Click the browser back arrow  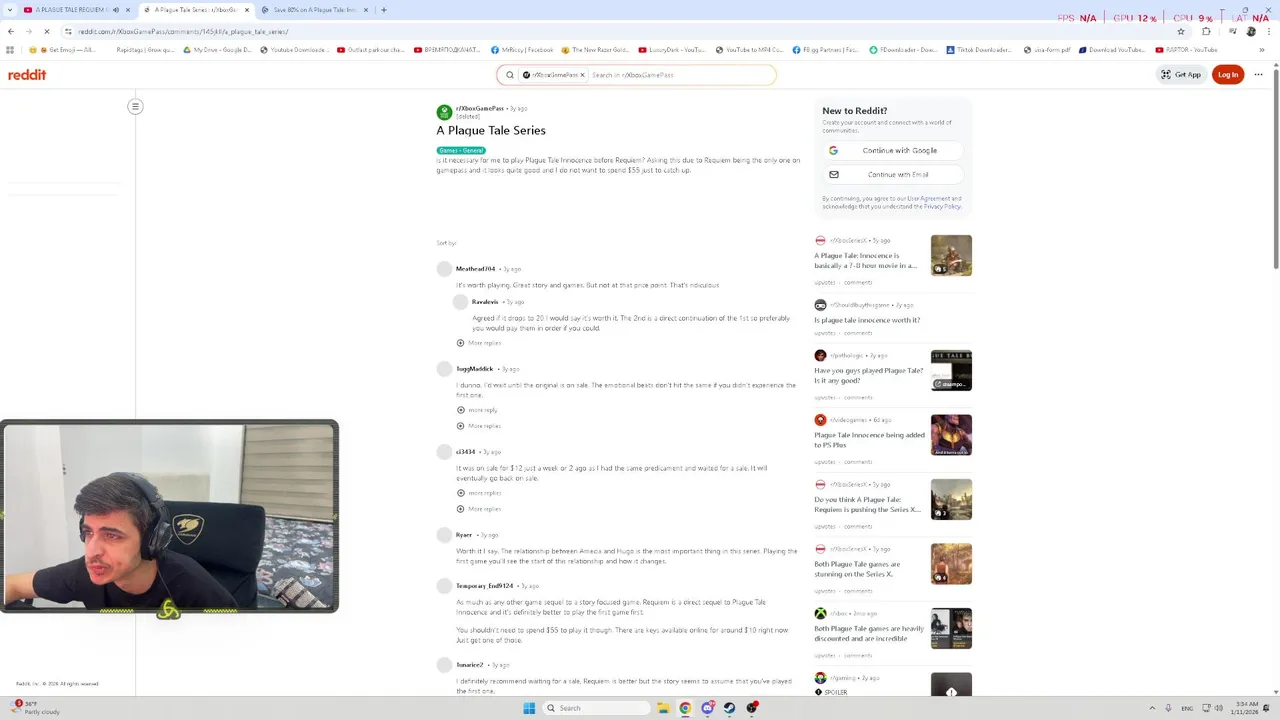pos(11,31)
